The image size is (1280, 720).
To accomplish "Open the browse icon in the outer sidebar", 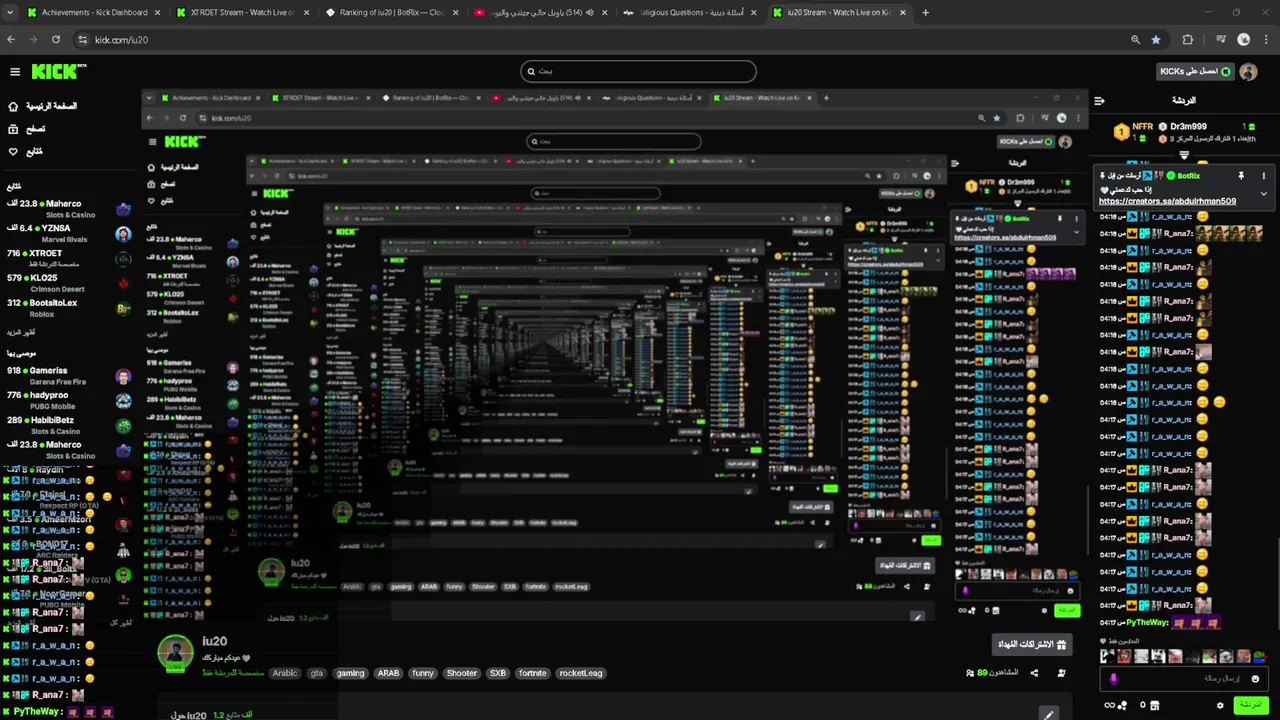I will (13, 129).
